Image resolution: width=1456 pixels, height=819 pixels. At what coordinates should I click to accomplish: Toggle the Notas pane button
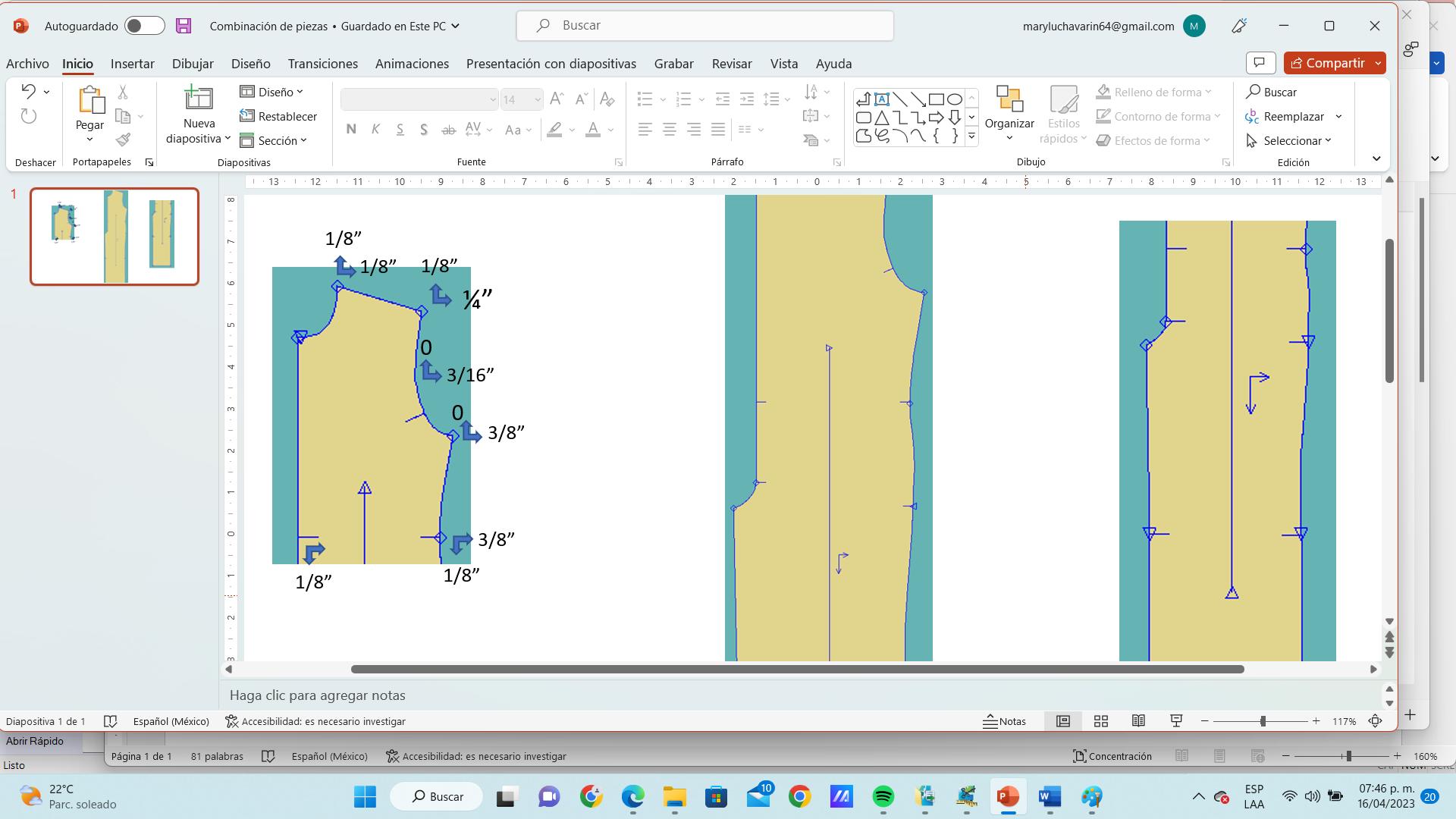tap(1004, 721)
